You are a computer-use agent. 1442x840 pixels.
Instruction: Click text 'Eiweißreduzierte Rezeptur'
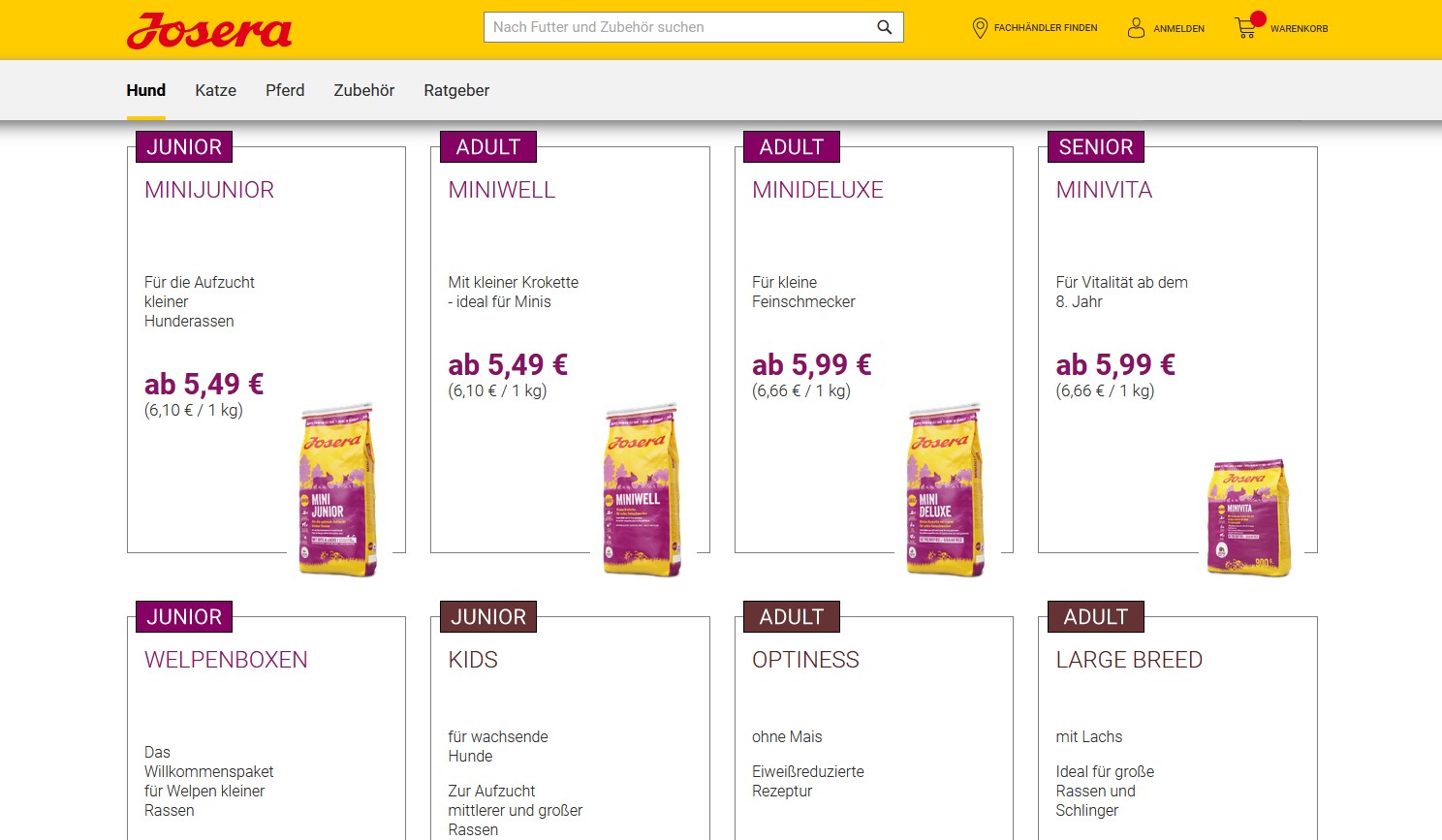[808, 781]
